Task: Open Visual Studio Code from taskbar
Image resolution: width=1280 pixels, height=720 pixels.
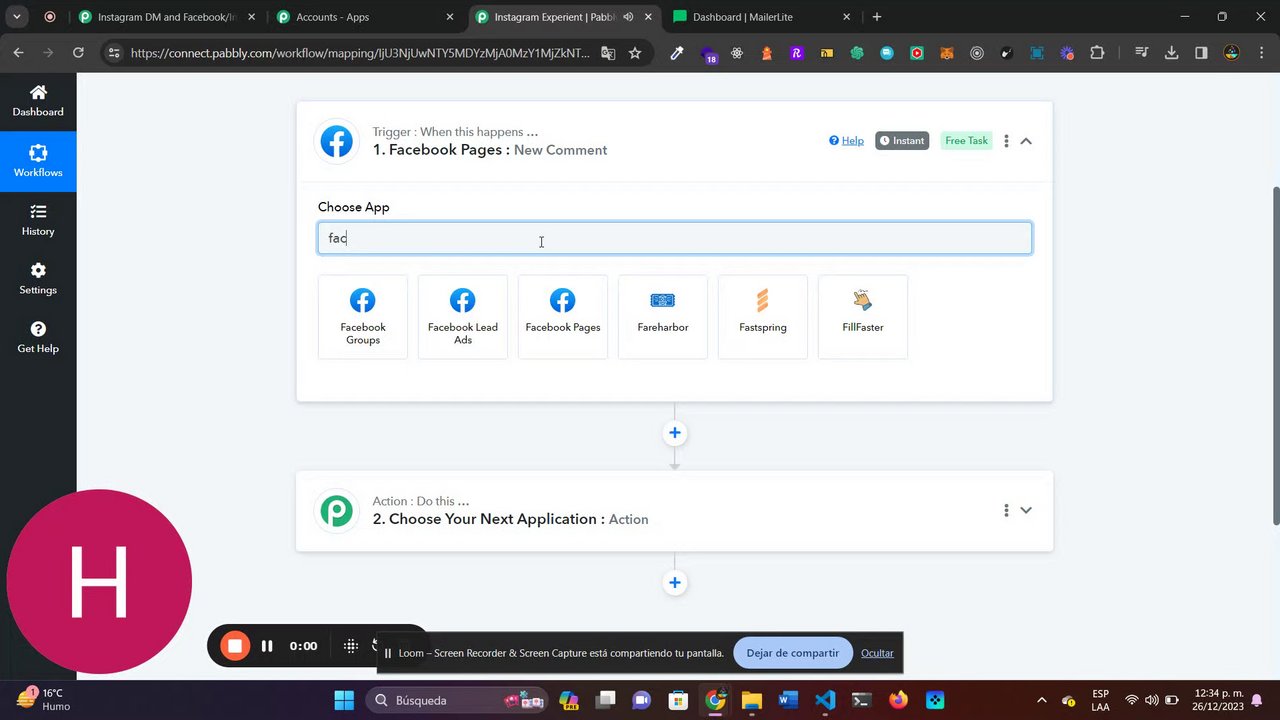Action: 825,700
